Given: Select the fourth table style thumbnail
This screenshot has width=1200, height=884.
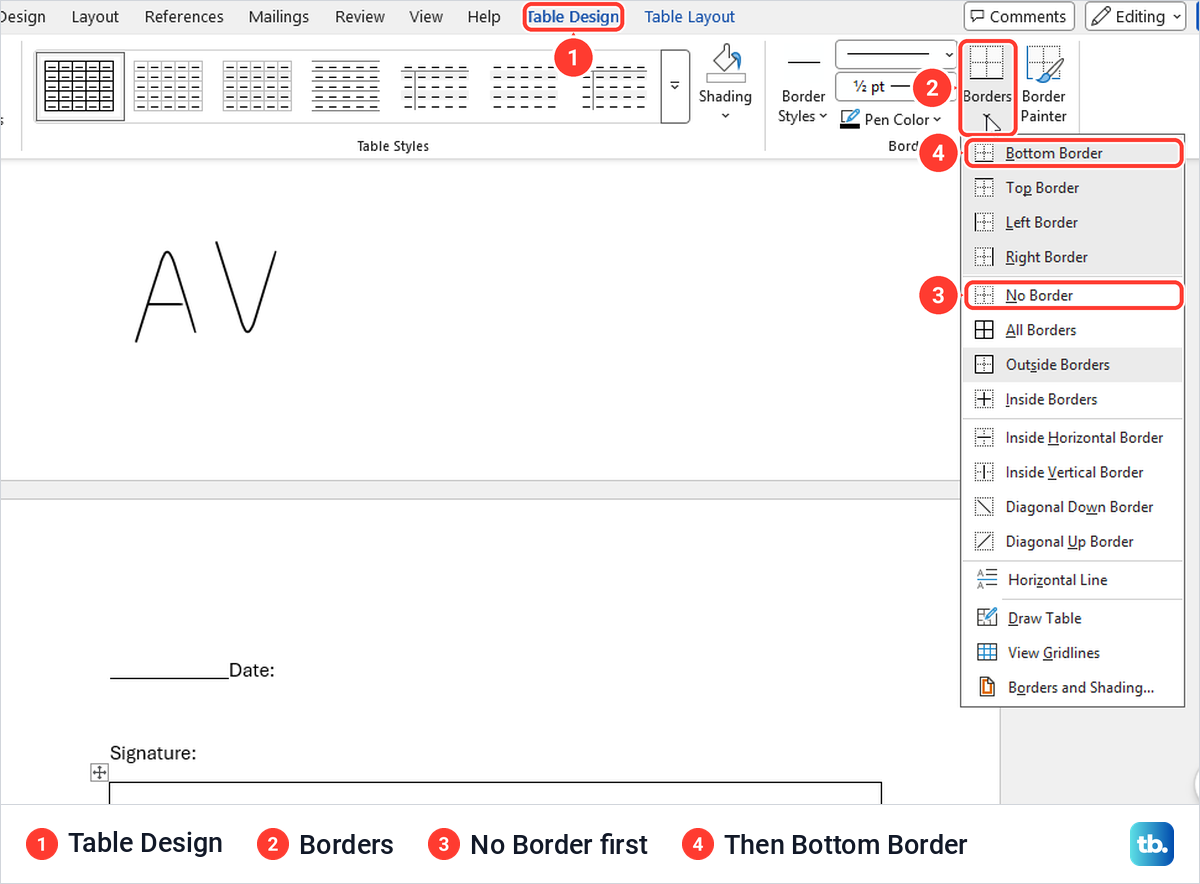Looking at the screenshot, I should (346, 86).
